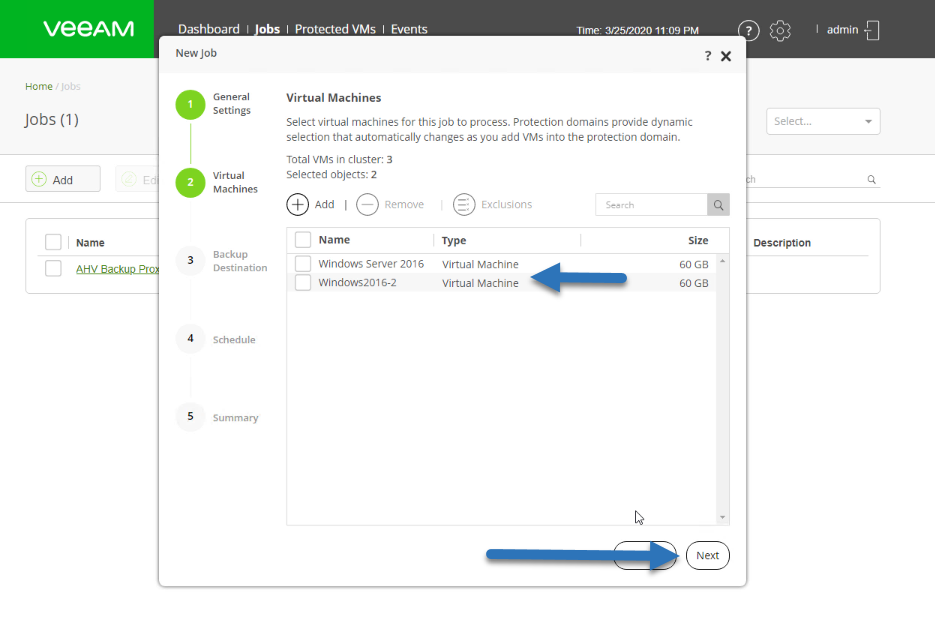Click the Next button

[707, 555]
